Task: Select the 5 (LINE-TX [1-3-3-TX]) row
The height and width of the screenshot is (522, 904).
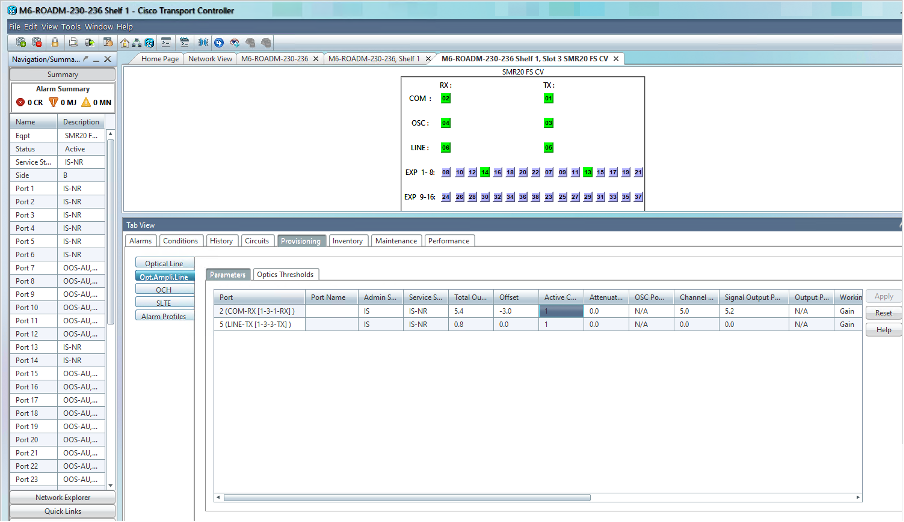Action: click(x=537, y=324)
